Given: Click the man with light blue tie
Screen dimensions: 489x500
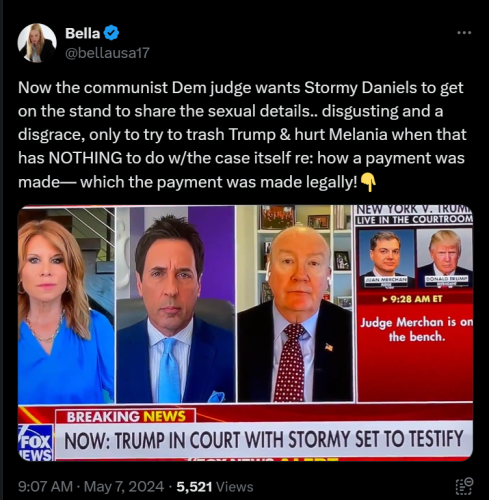Looking at the screenshot, I should 176,305.
